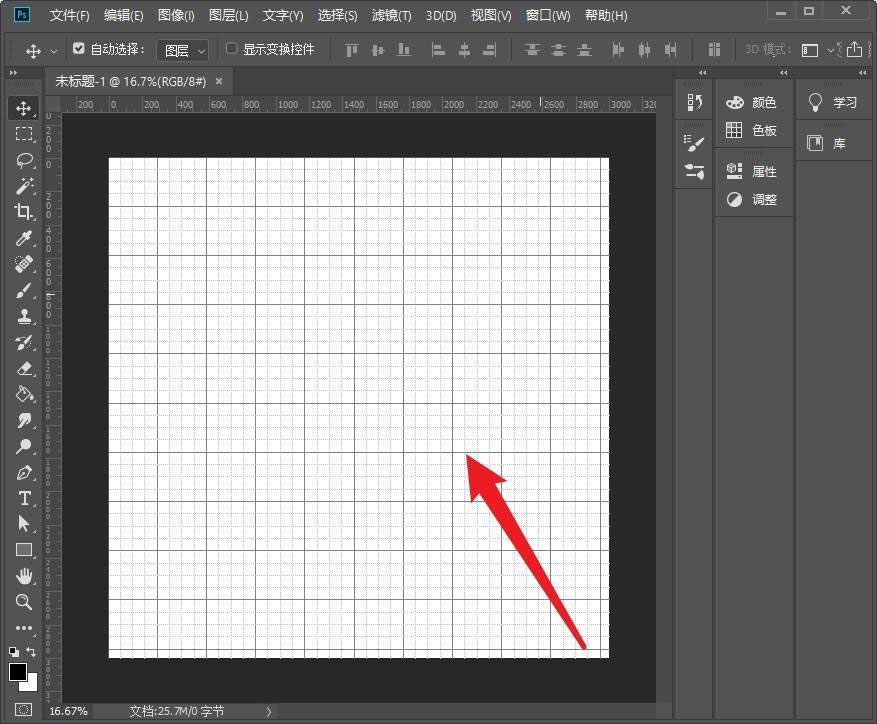Expand the collapsed 颜色 panel dock arrows

click(783, 73)
